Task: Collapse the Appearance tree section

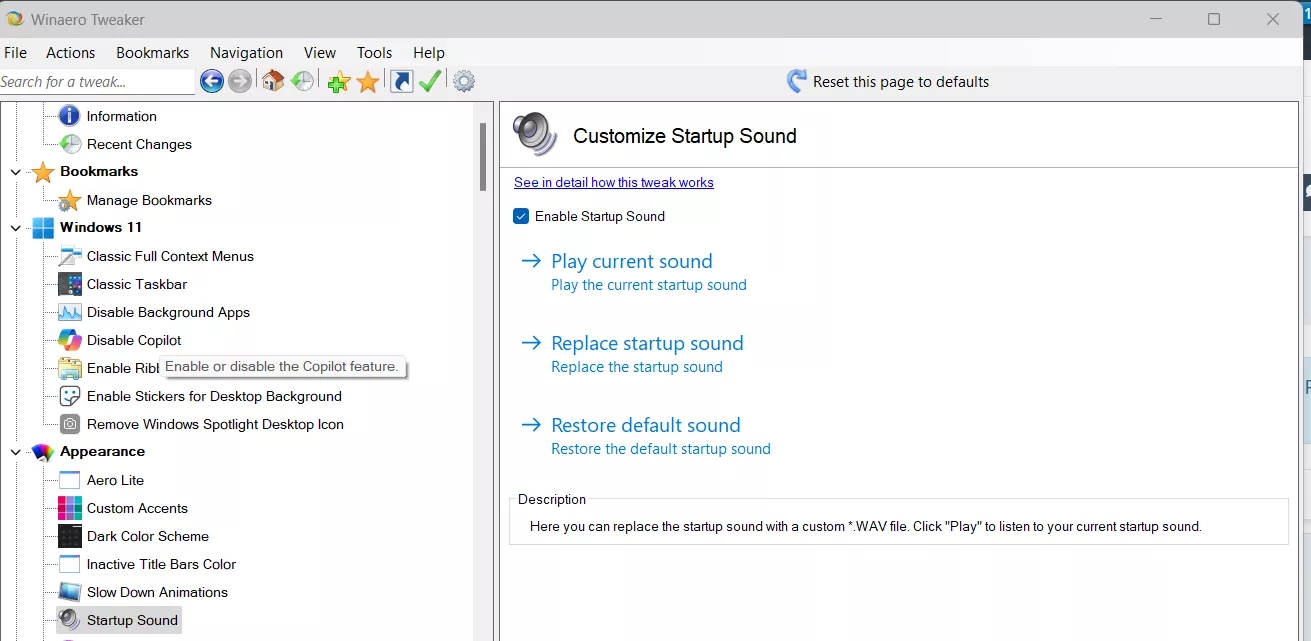Action: [x=15, y=452]
